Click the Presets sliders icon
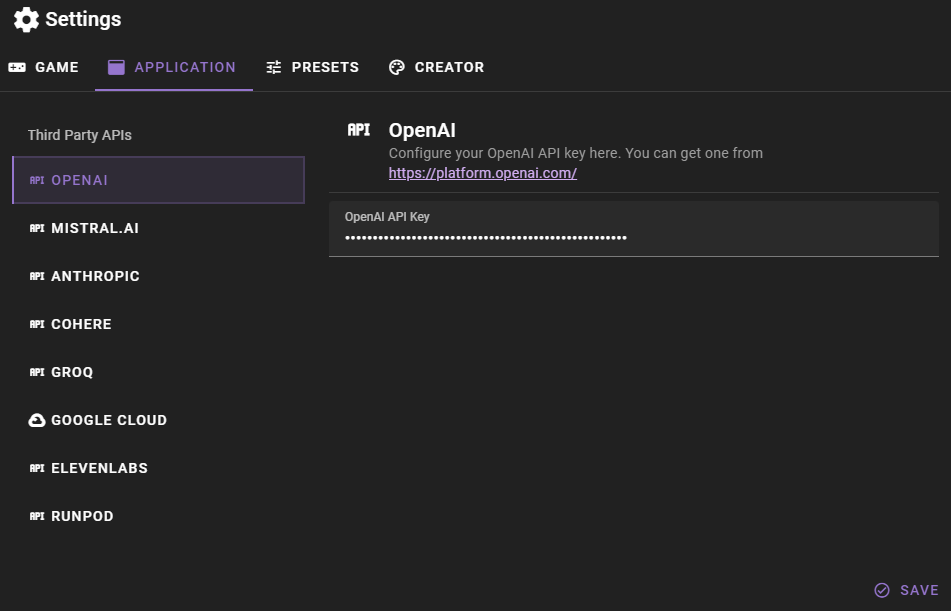 [x=274, y=67]
